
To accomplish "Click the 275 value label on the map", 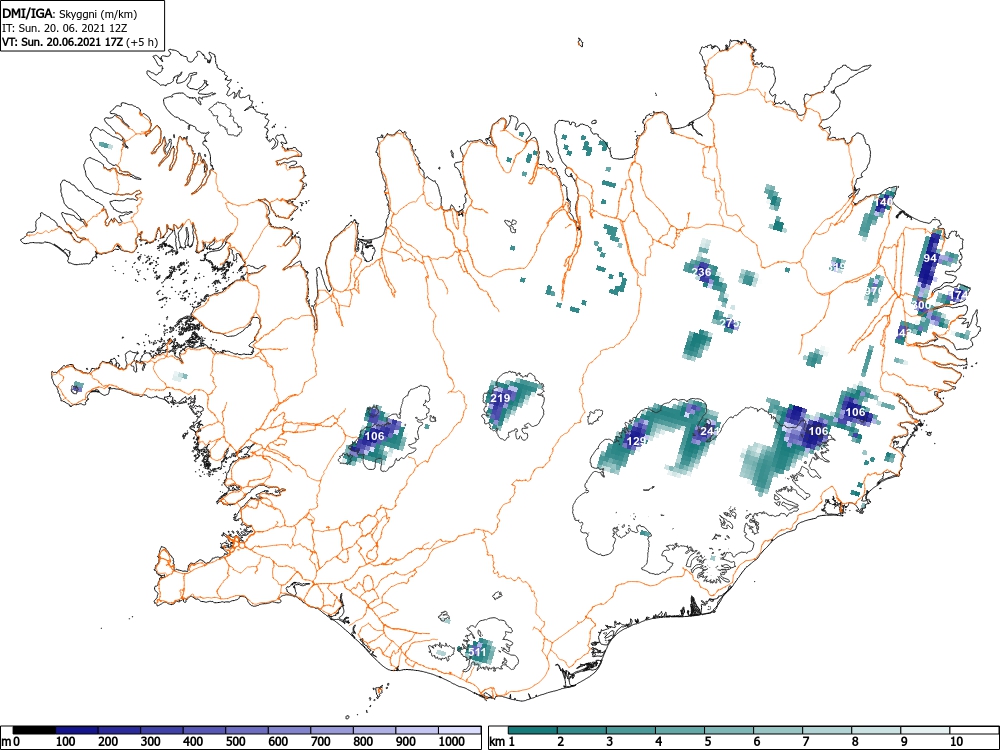I will [729, 323].
